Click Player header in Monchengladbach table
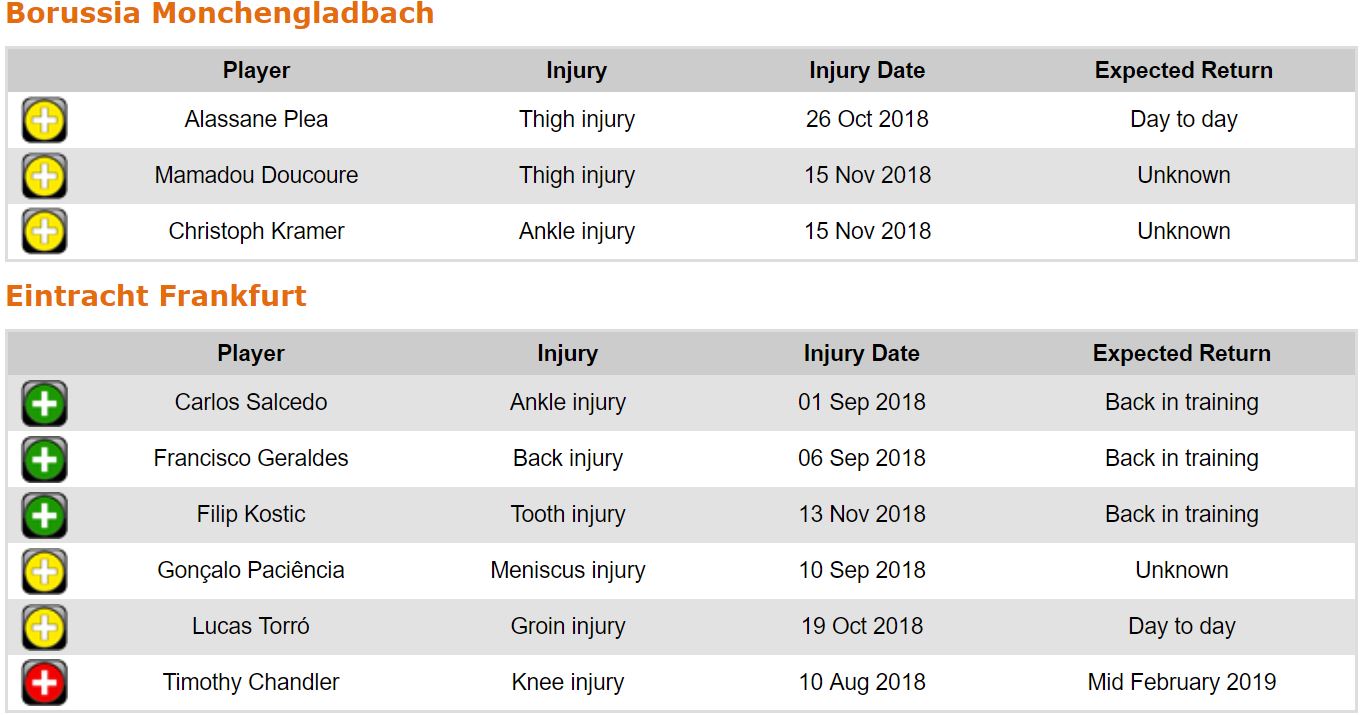 click(256, 71)
